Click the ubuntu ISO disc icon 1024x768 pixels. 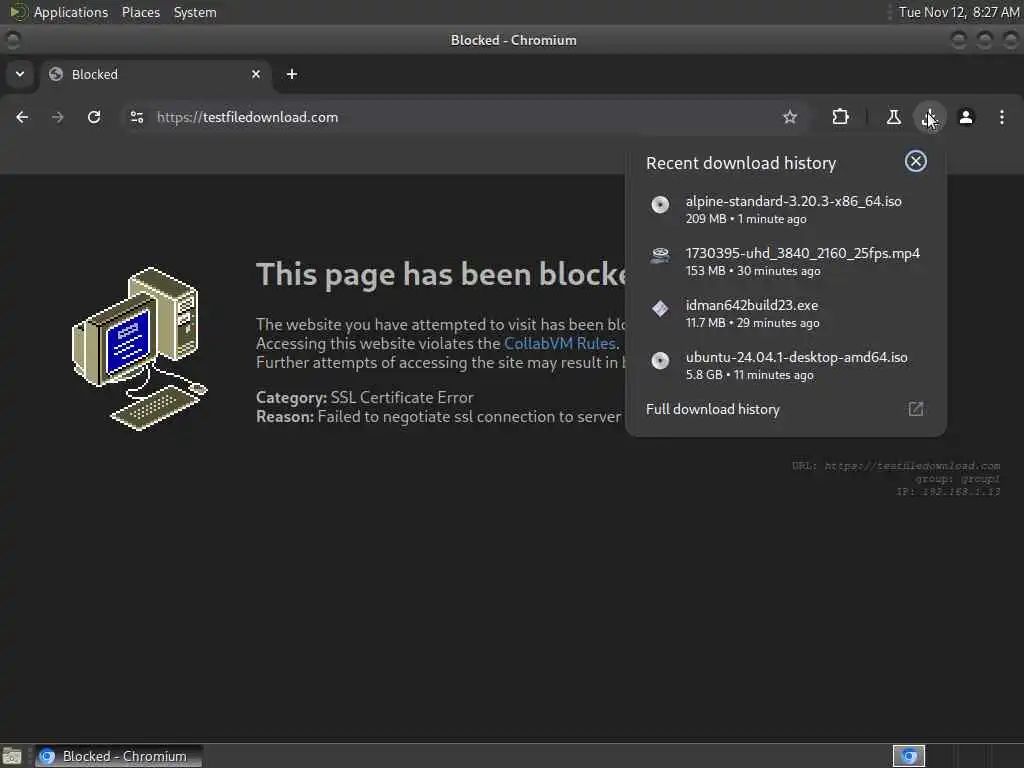click(660, 360)
